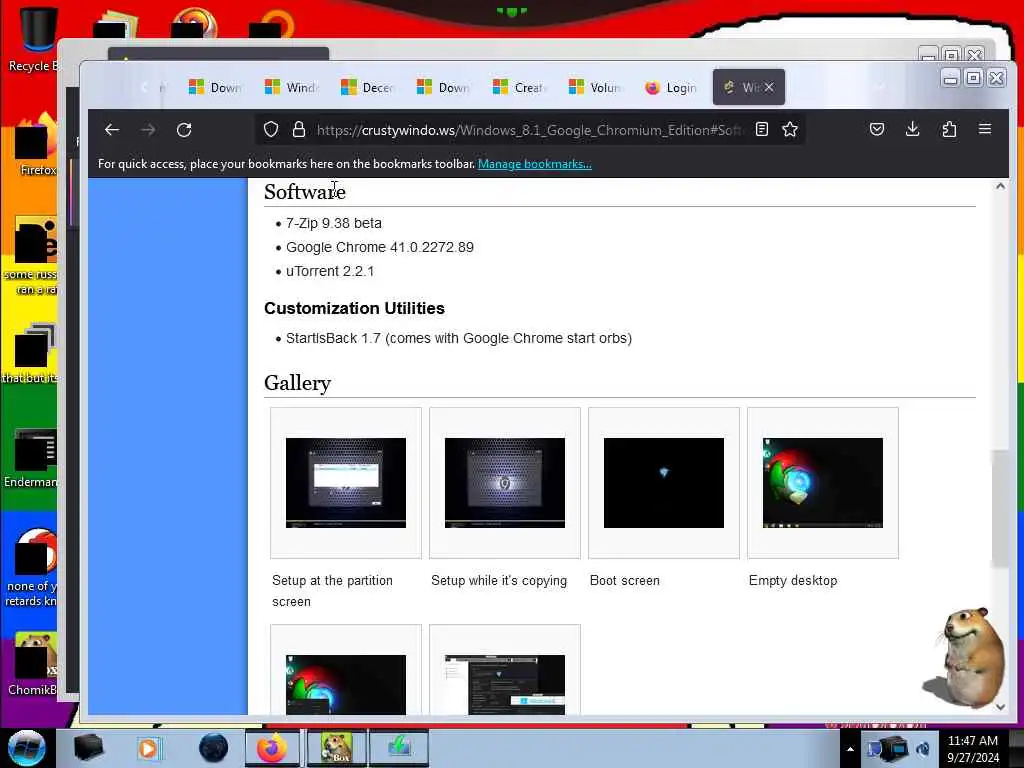Open the list all tabs dropdown arrow
Viewport: 1024px width, 768px height.
click(x=880, y=87)
